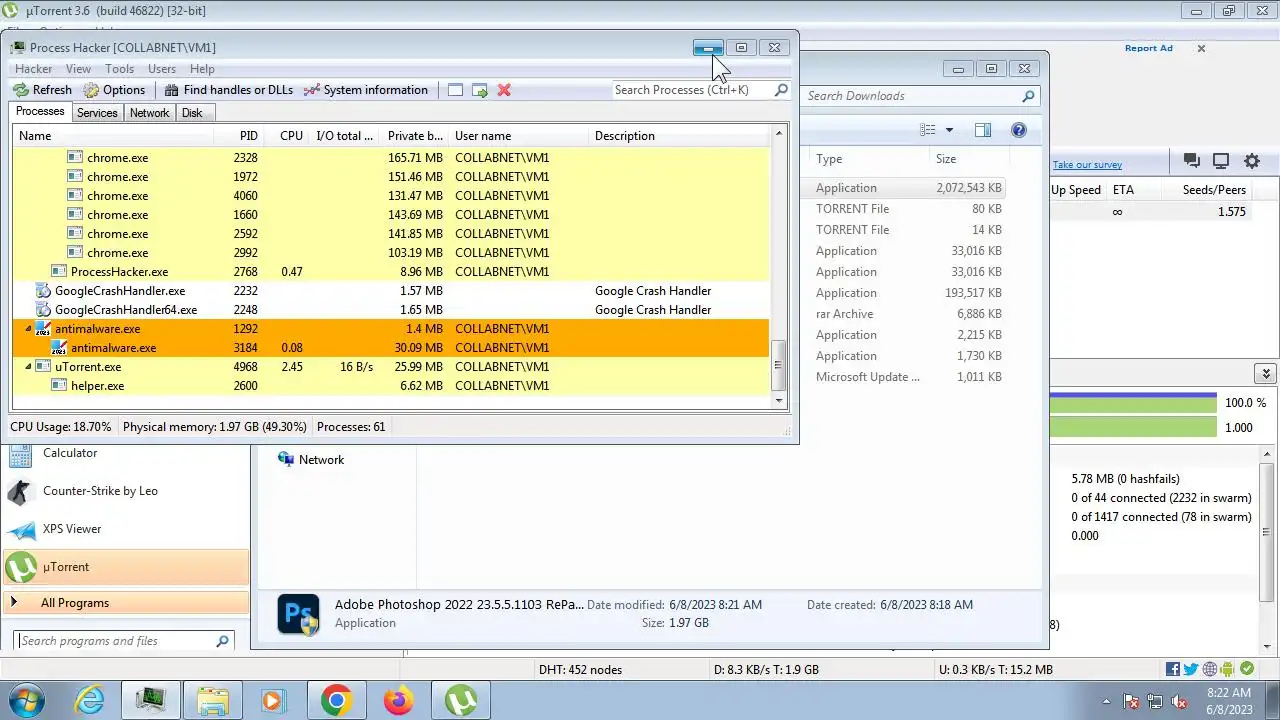Click Find handles or DLLs
The width and height of the screenshot is (1280, 720).
pyautogui.click(x=229, y=90)
